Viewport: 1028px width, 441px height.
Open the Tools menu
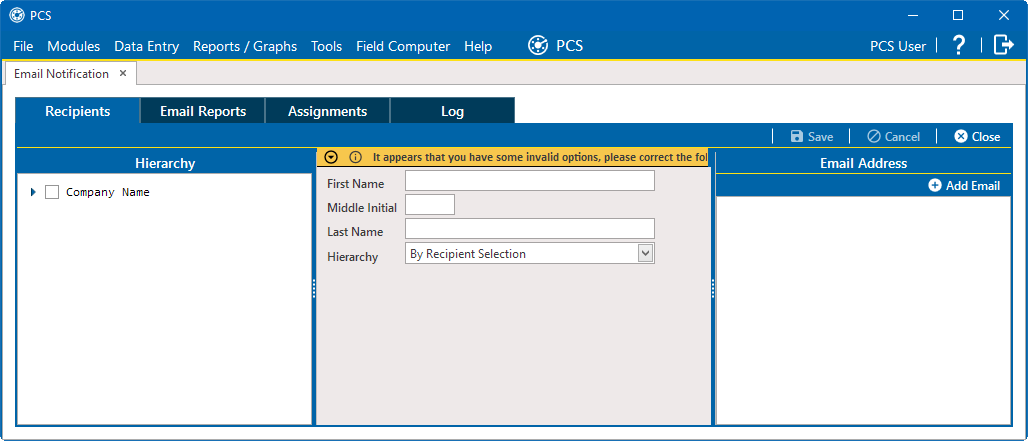point(326,47)
